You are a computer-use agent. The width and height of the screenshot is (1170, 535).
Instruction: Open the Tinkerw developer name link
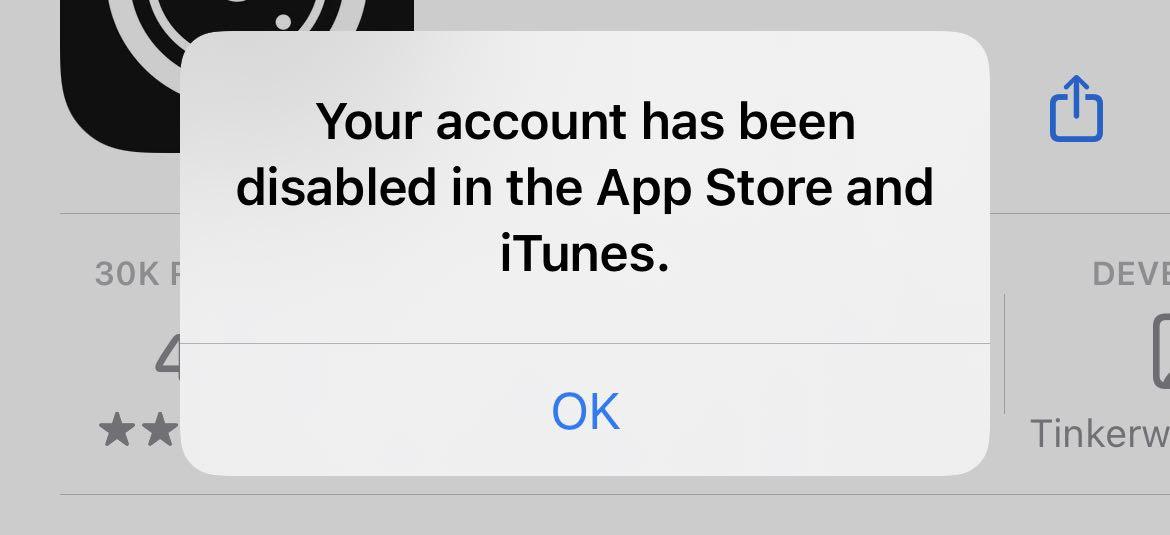1099,434
